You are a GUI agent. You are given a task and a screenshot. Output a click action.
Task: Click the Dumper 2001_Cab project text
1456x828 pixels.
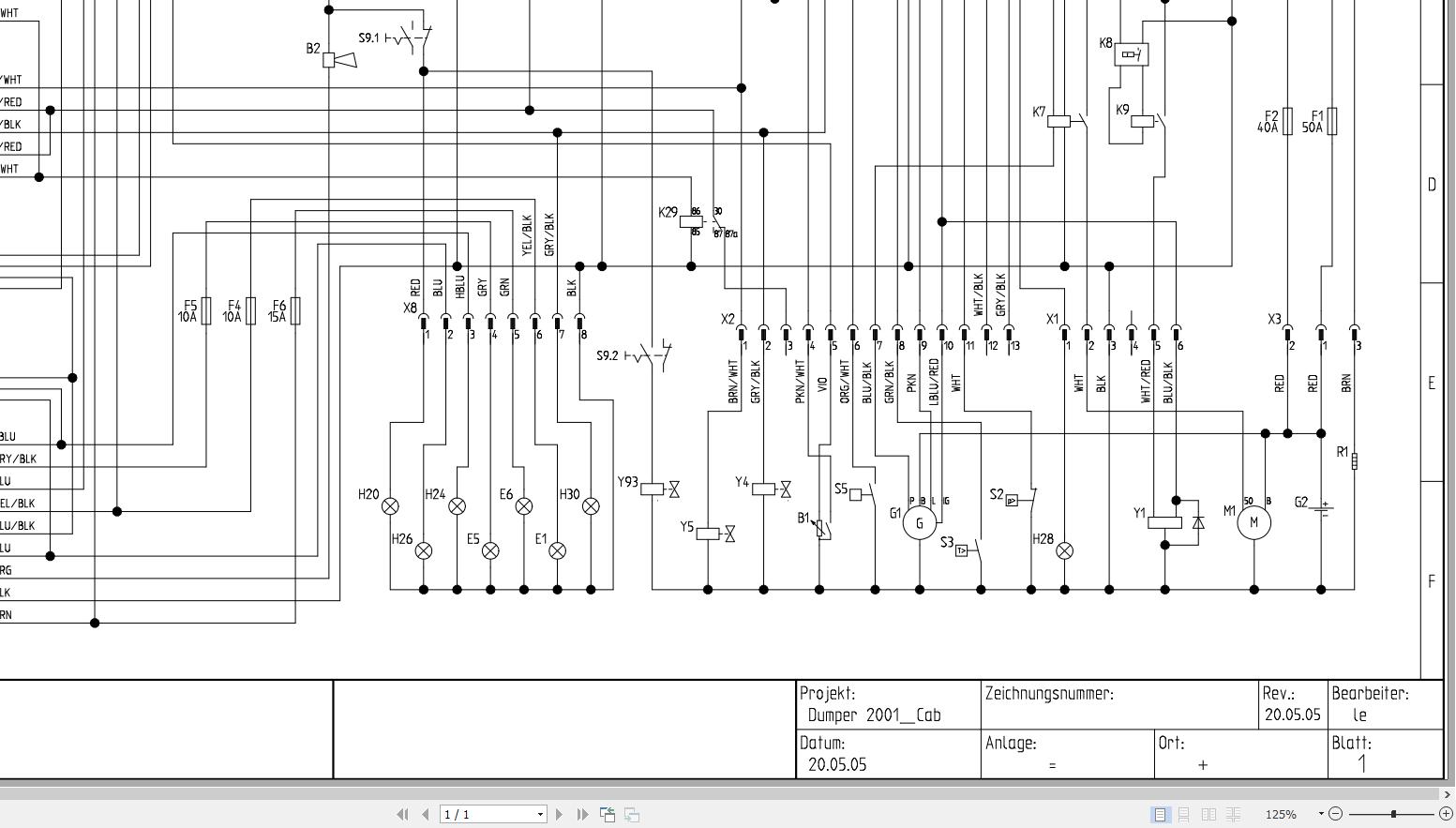[875, 715]
